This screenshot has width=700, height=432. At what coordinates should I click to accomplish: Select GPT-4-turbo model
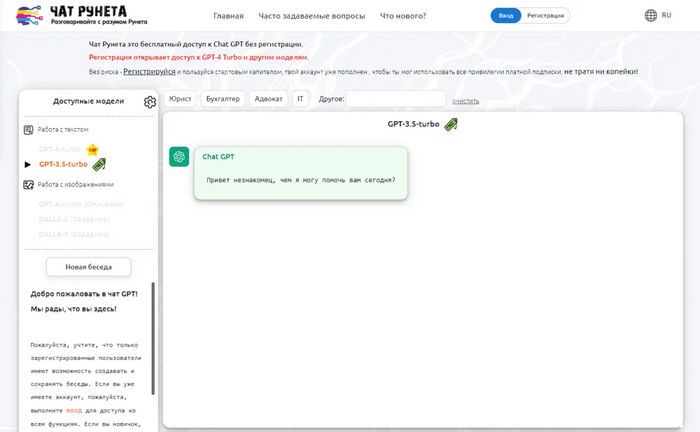[x=60, y=149]
